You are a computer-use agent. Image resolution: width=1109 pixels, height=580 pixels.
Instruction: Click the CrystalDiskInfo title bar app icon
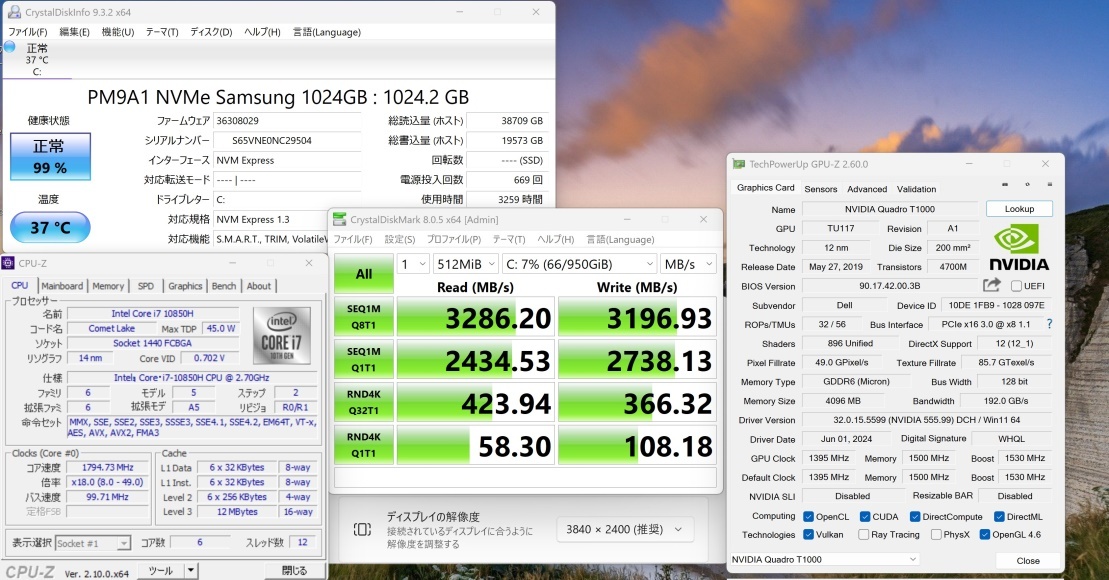point(14,12)
